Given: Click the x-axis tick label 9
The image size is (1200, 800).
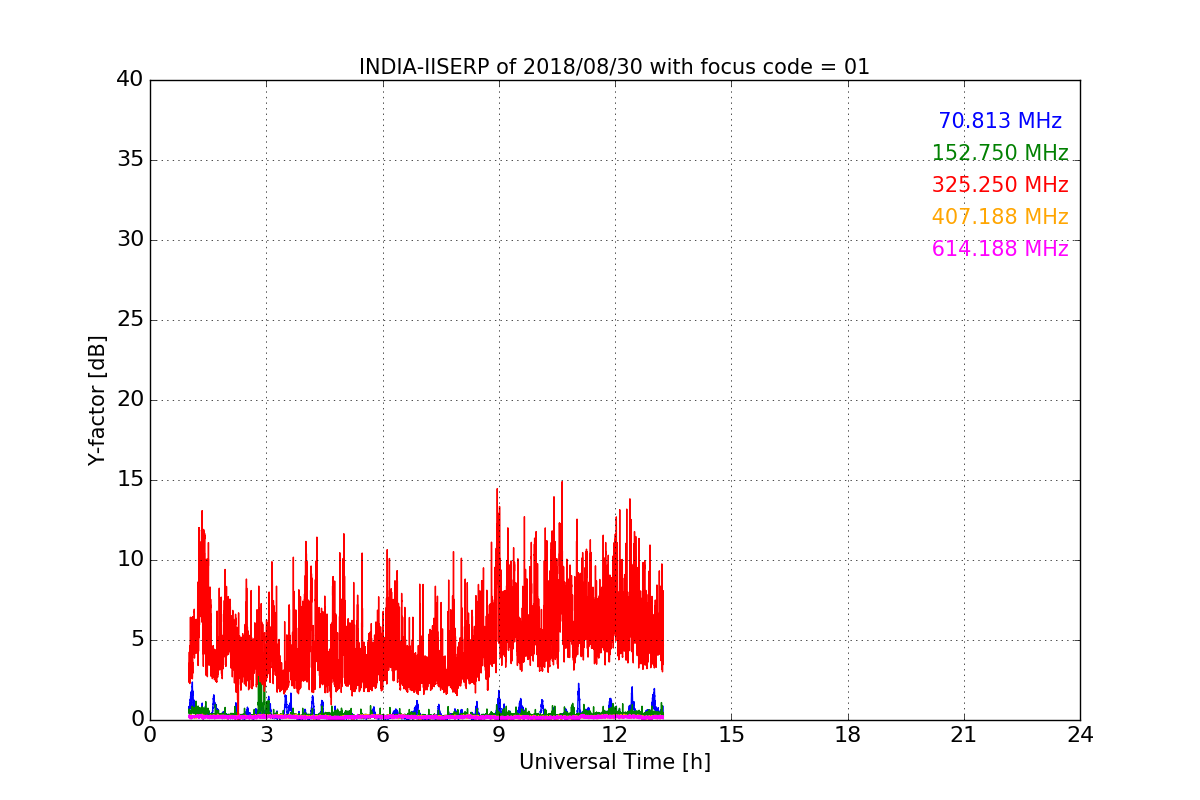Looking at the screenshot, I should (x=499, y=735).
